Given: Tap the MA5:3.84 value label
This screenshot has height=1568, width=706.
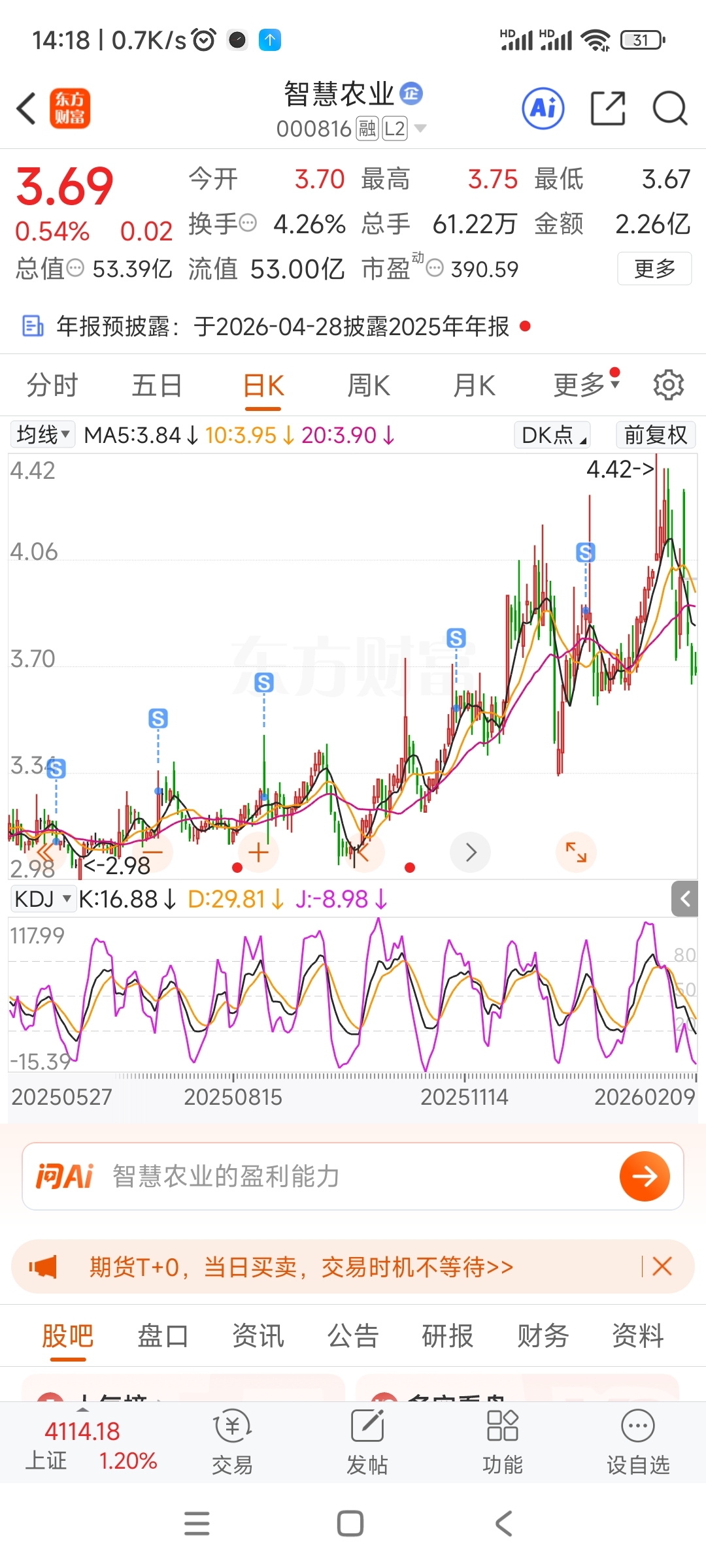Looking at the screenshot, I should click(140, 435).
